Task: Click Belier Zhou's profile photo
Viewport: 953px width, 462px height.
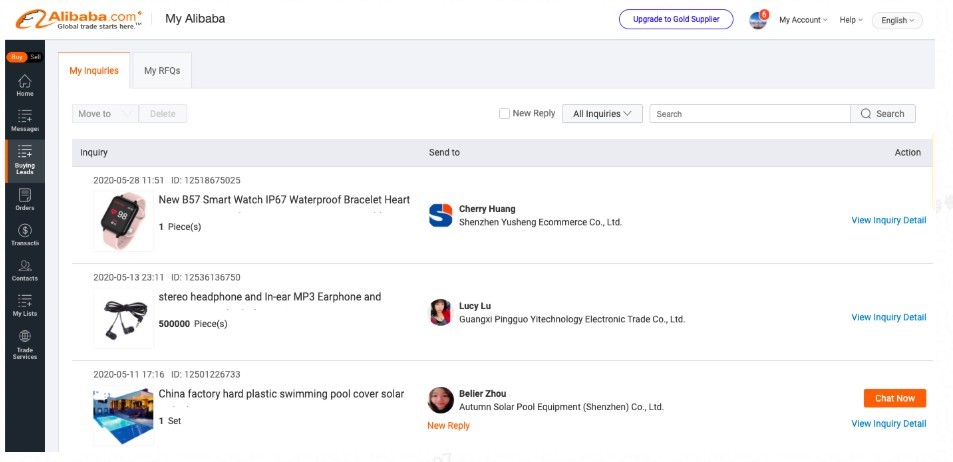Action: pyautogui.click(x=441, y=401)
